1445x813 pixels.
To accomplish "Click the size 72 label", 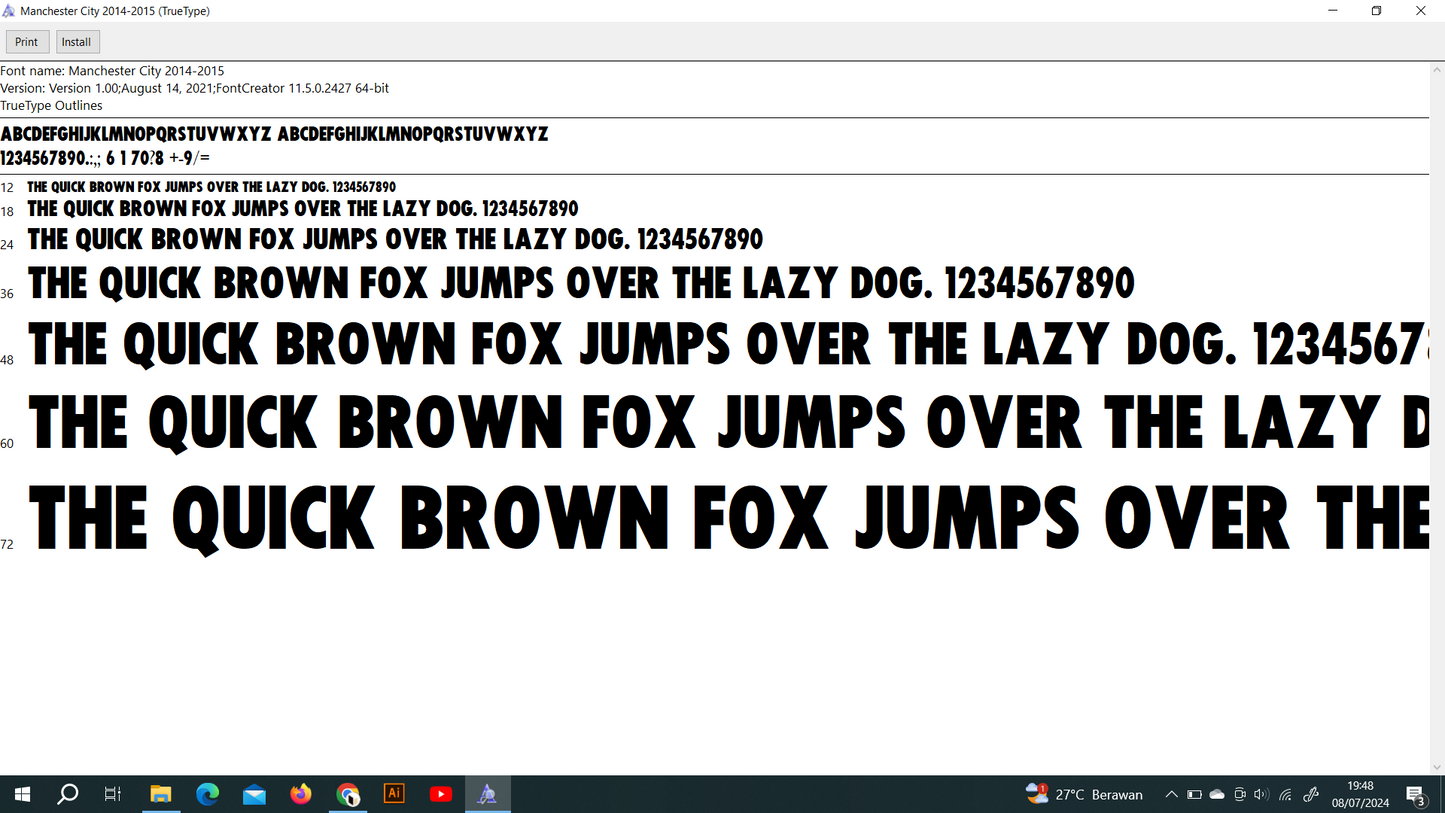I will (x=7, y=544).
